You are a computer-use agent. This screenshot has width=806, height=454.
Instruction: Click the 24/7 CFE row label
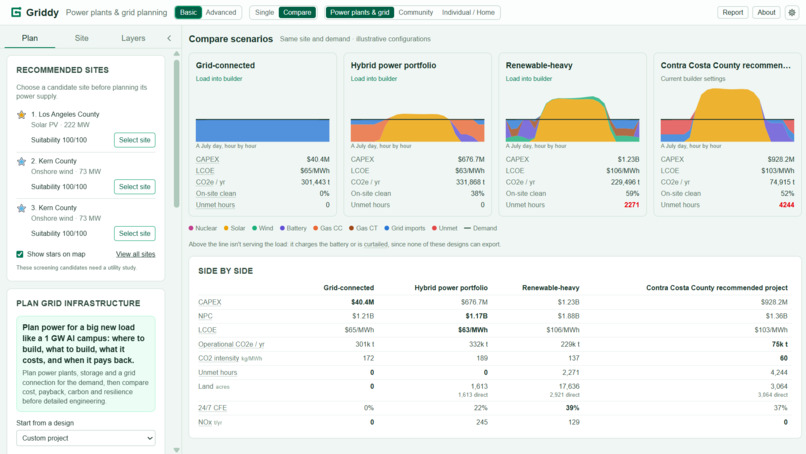(212, 408)
